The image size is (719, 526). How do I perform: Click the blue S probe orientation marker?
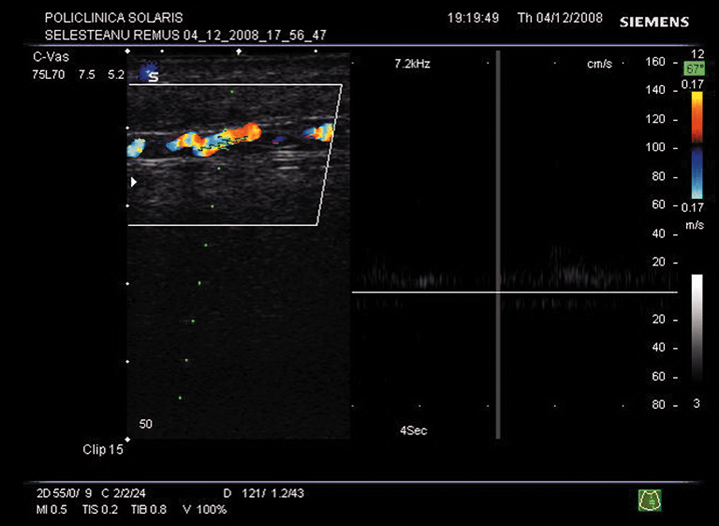coord(150,72)
